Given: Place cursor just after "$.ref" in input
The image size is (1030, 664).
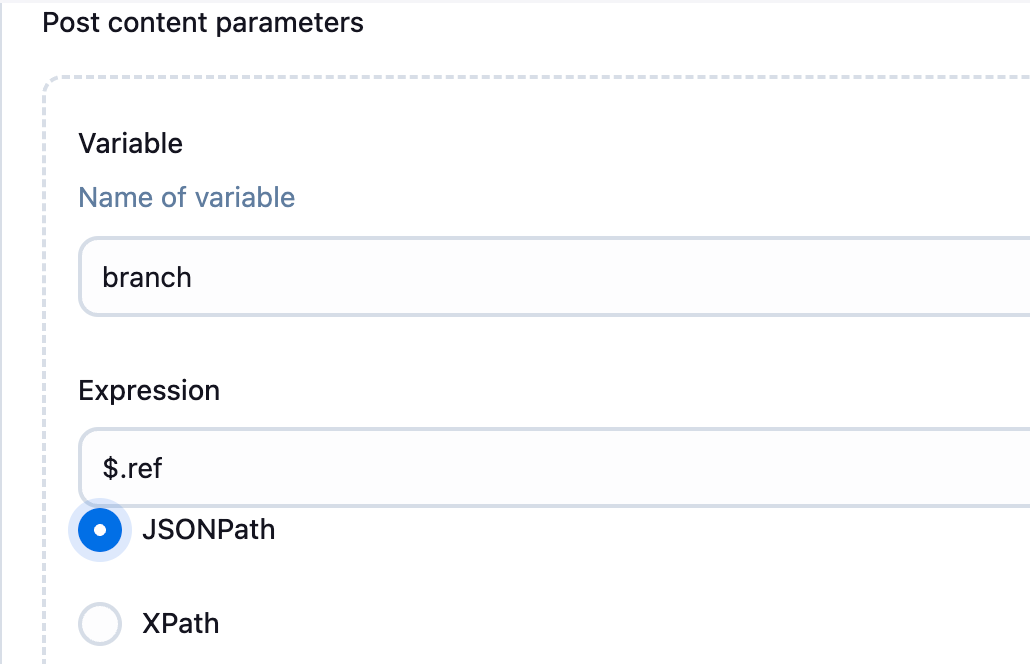Looking at the screenshot, I should [x=165, y=468].
